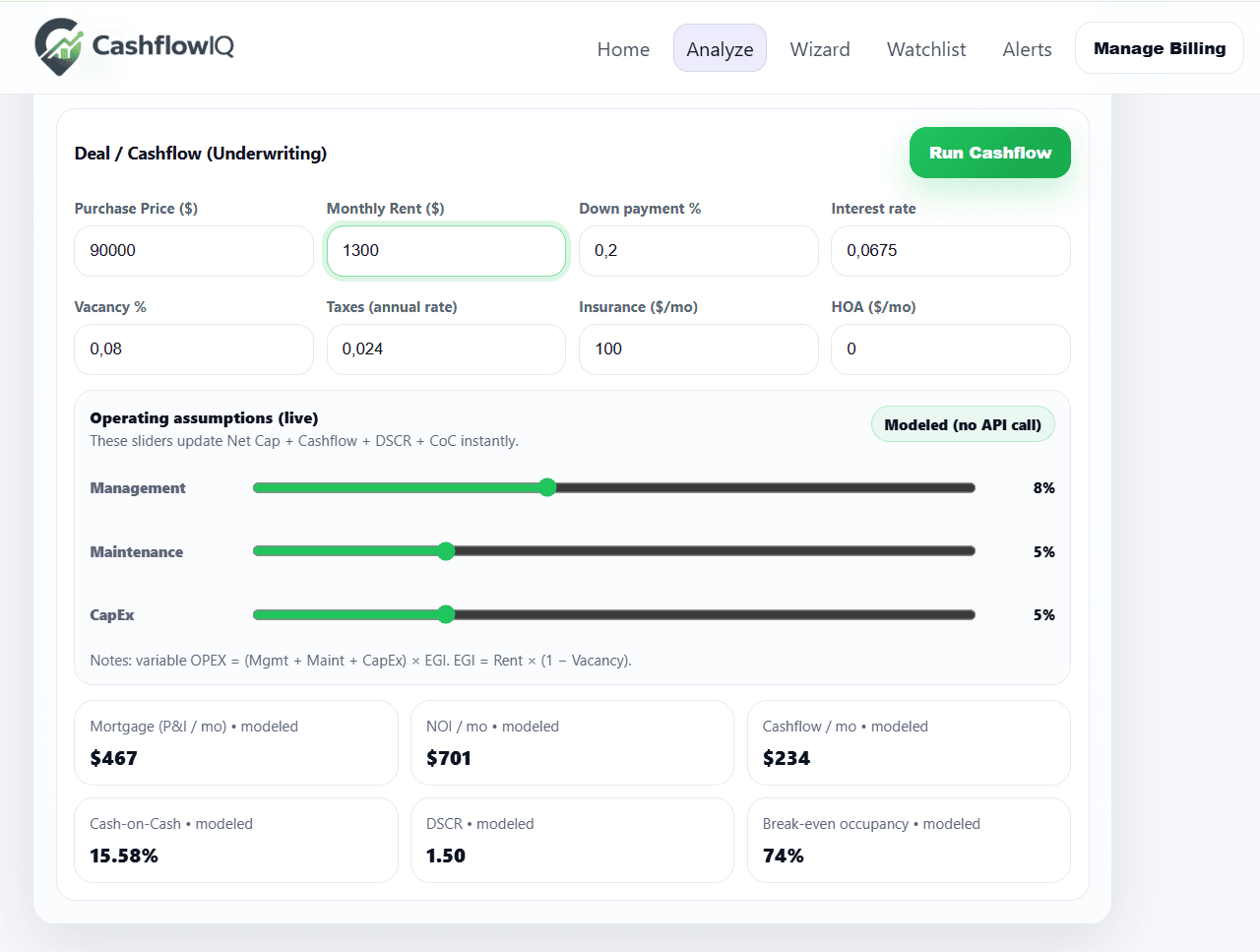Select the Vacancy % input

coord(193,349)
